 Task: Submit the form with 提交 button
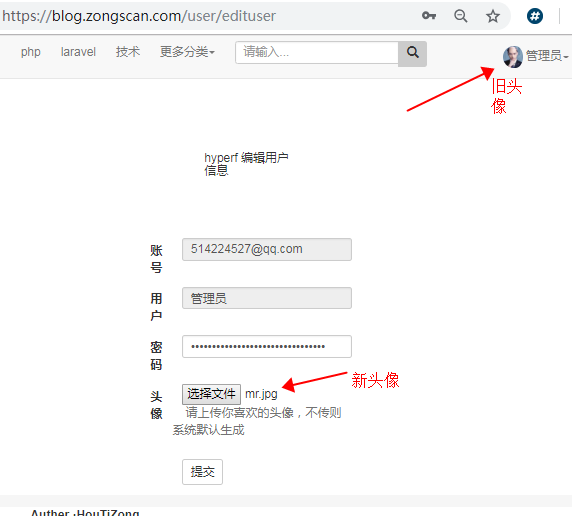(x=202, y=472)
